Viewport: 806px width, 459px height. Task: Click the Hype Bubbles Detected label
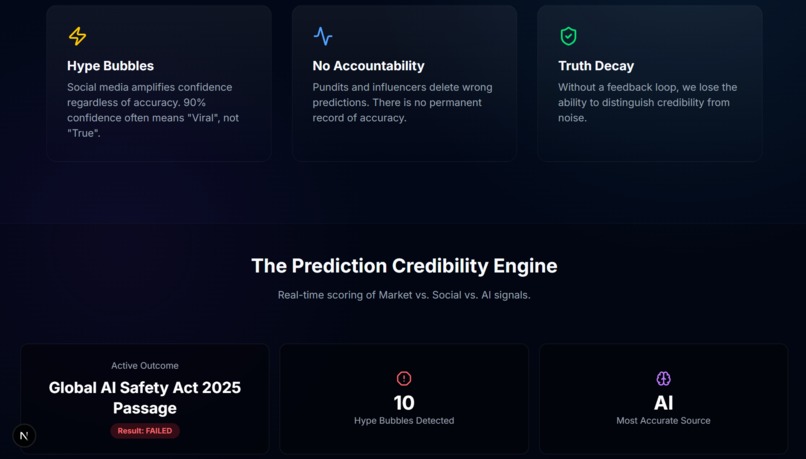(404, 420)
